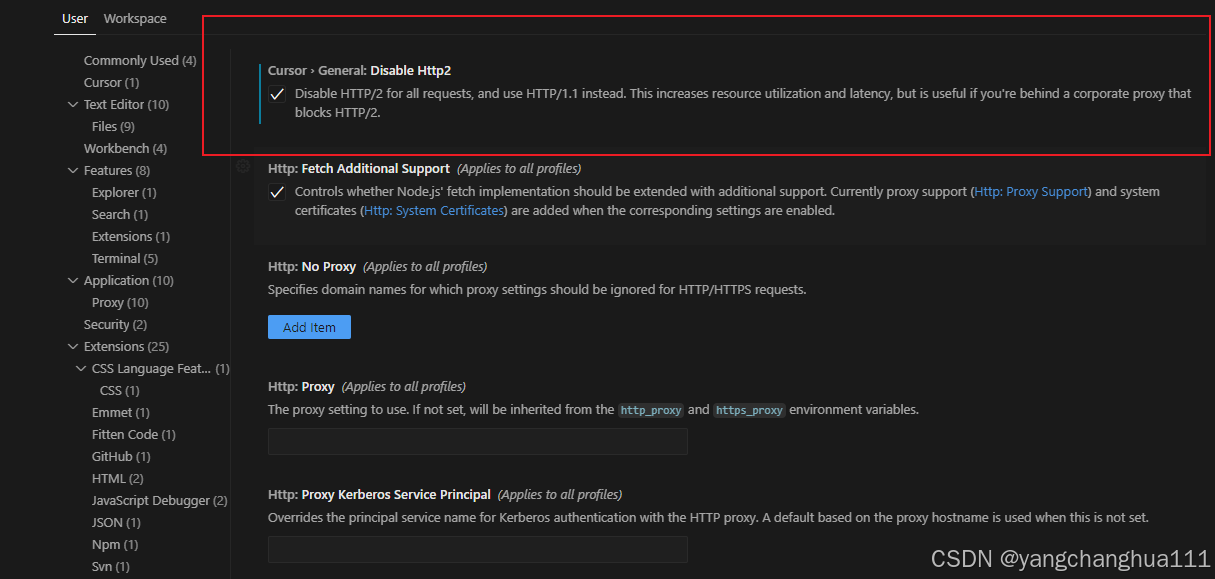This screenshot has width=1215, height=579.
Task: Switch to the Workspace settings tab
Action: (x=135, y=18)
